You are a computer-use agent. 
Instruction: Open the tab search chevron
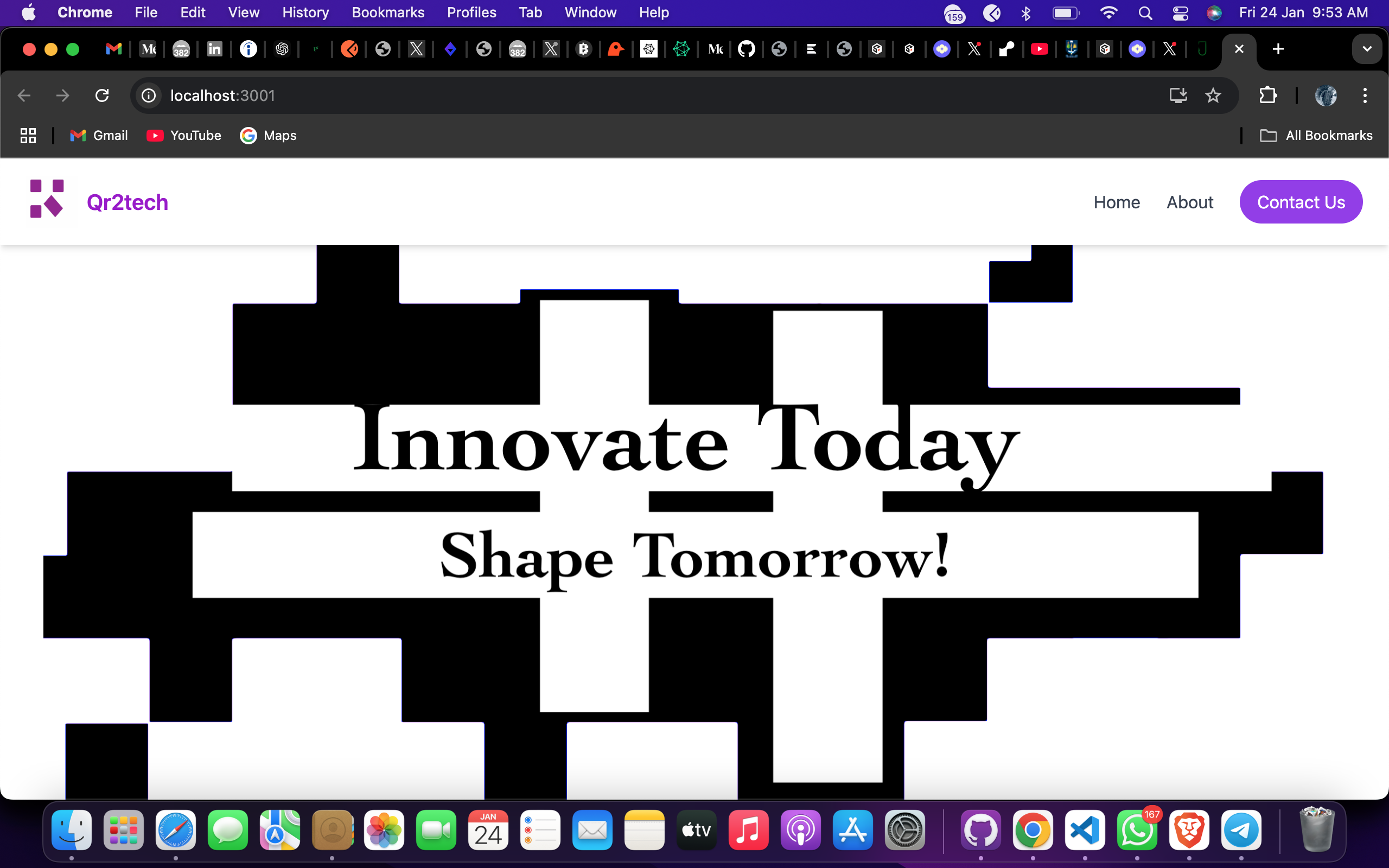1367,49
